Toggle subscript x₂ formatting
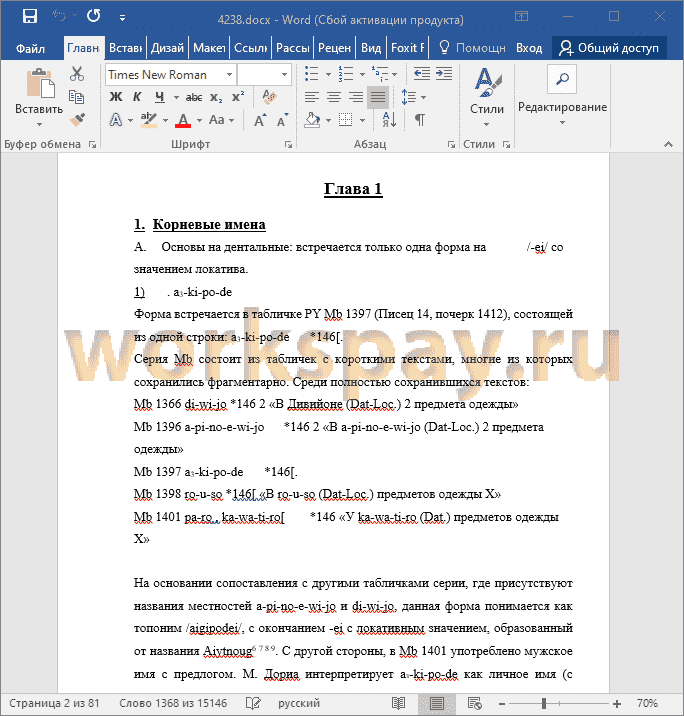 point(216,97)
